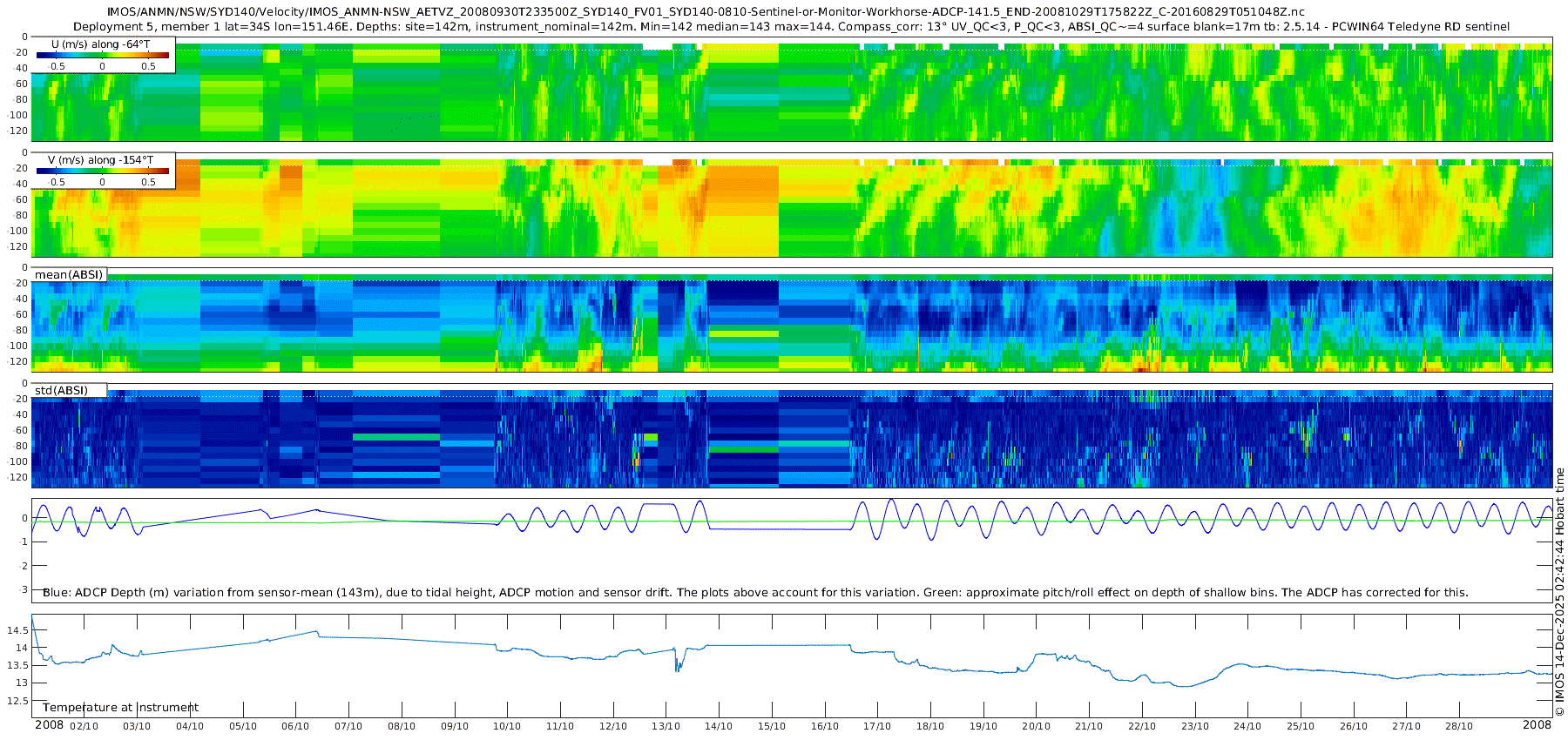Click the 02/10 date tick label
The width and height of the screenshot is (1568, 740).
point(84,726)
